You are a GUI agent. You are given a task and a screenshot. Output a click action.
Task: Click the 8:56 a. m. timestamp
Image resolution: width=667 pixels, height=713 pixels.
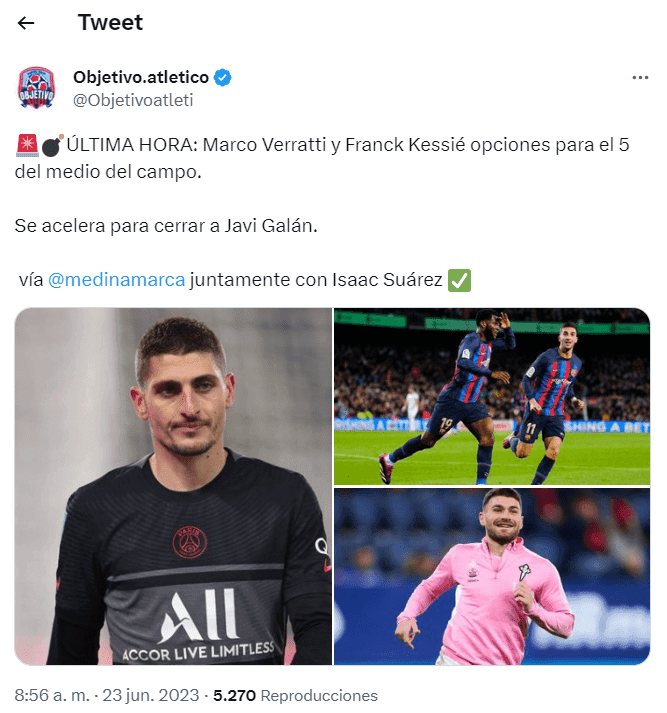[x=52, y=695]
